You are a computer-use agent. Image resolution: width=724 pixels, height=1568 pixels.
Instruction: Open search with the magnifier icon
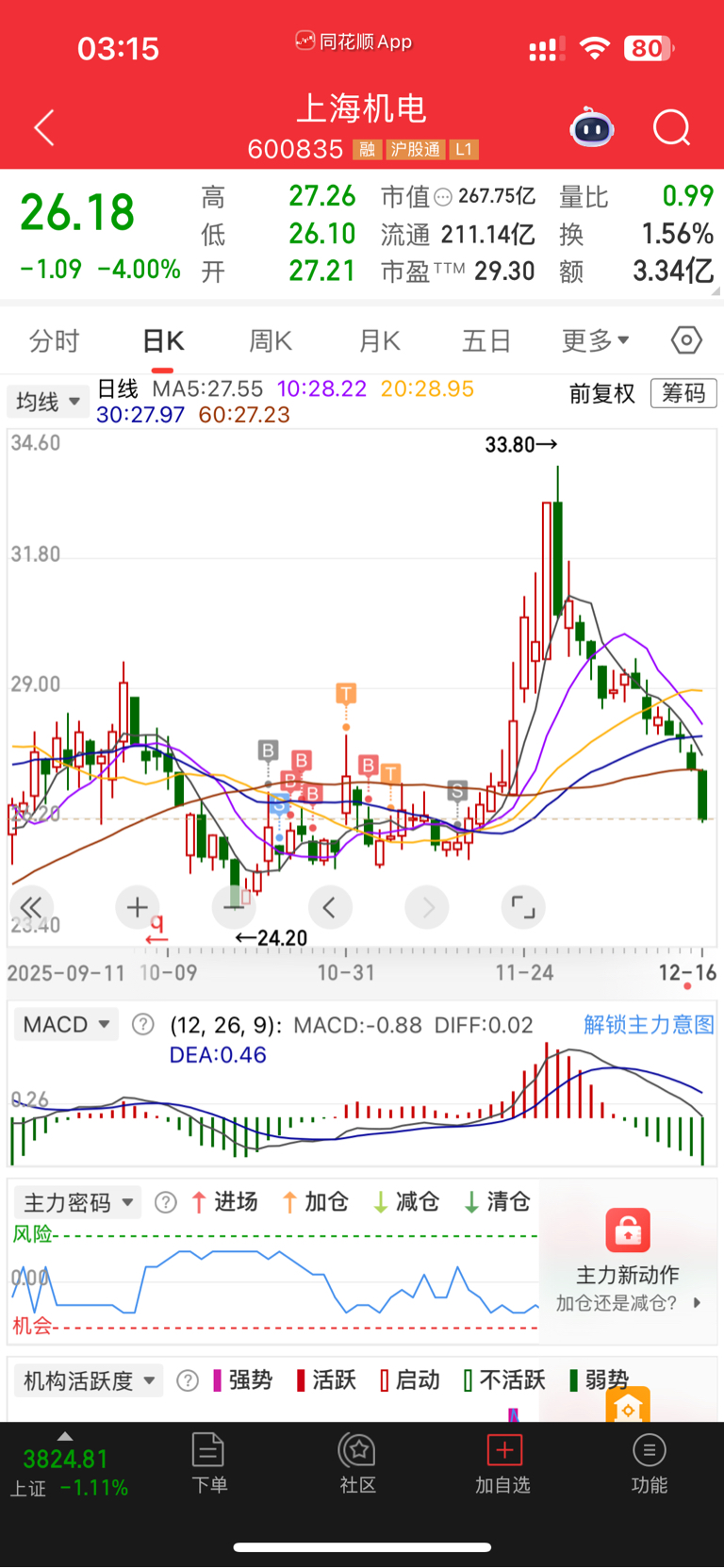672,127
